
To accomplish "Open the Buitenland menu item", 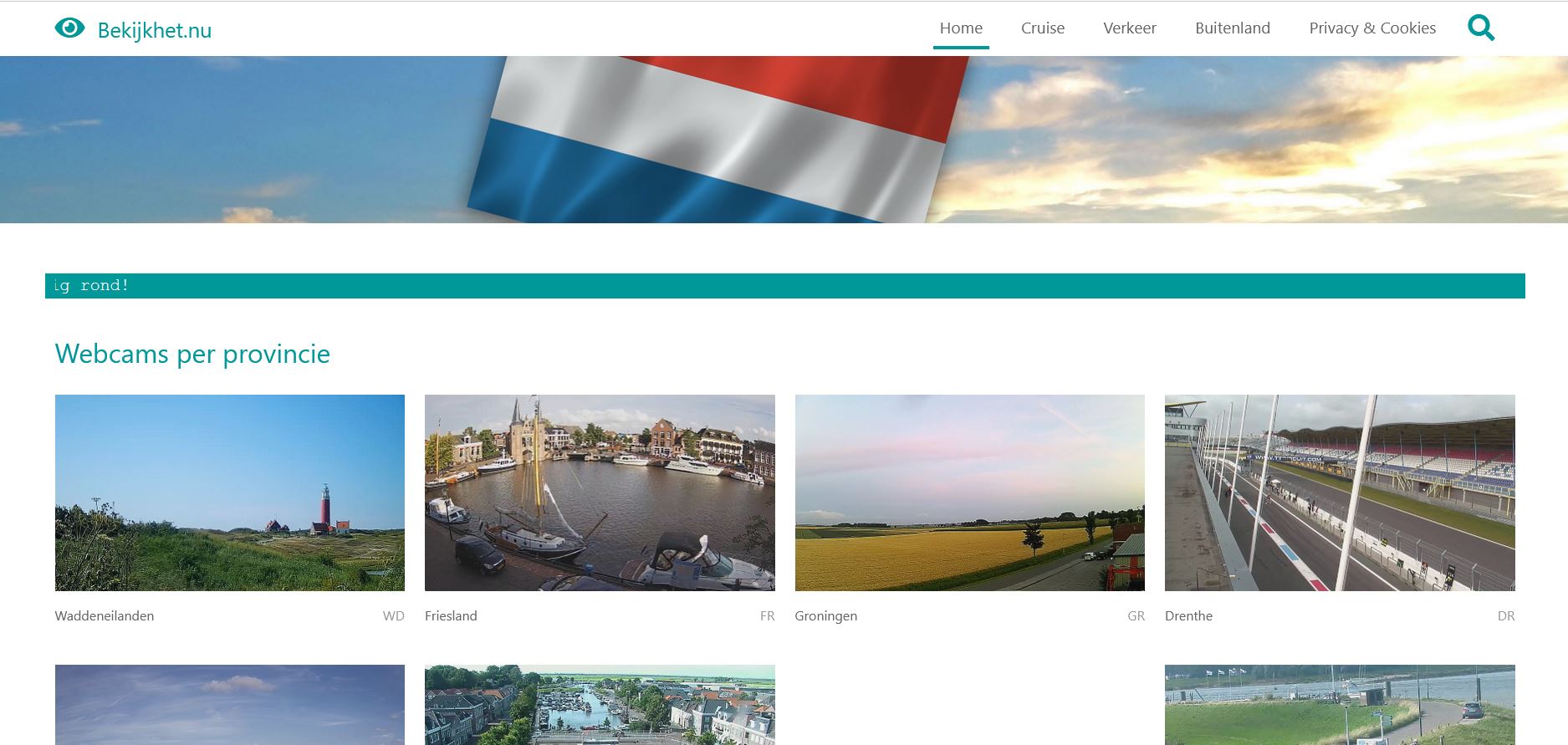I will pos(1233,28).
